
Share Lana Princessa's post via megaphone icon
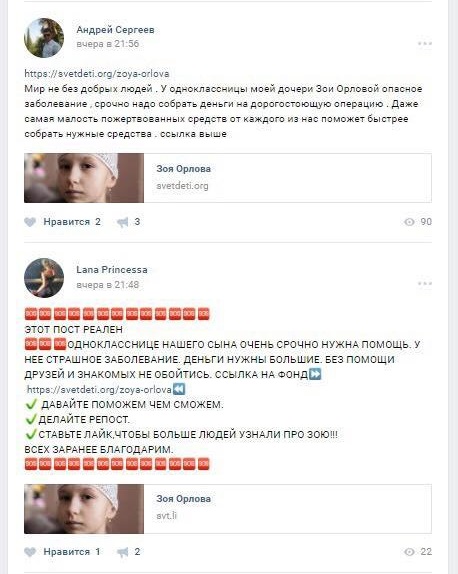tap(123, 552)
